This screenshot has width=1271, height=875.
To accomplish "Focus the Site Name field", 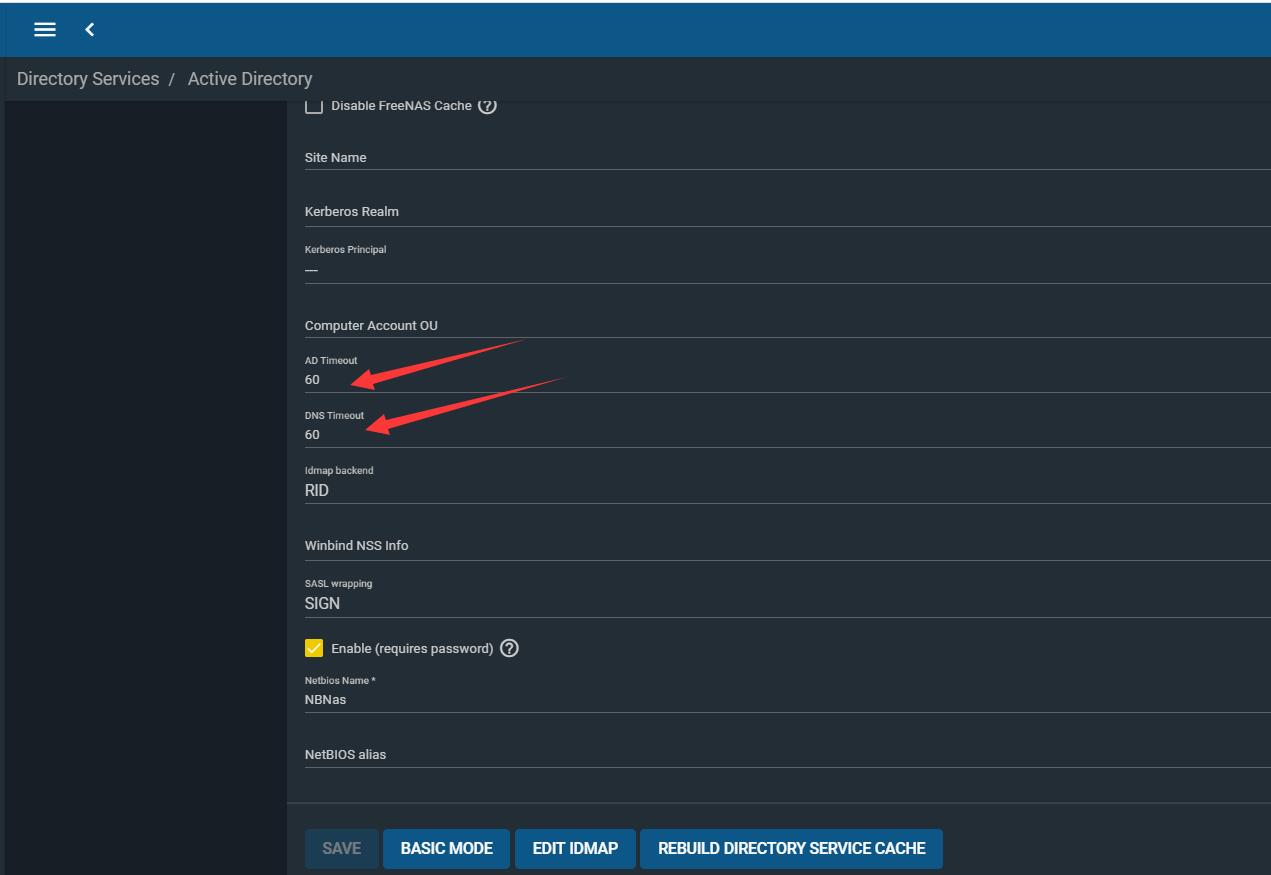I will click(780, 158).
